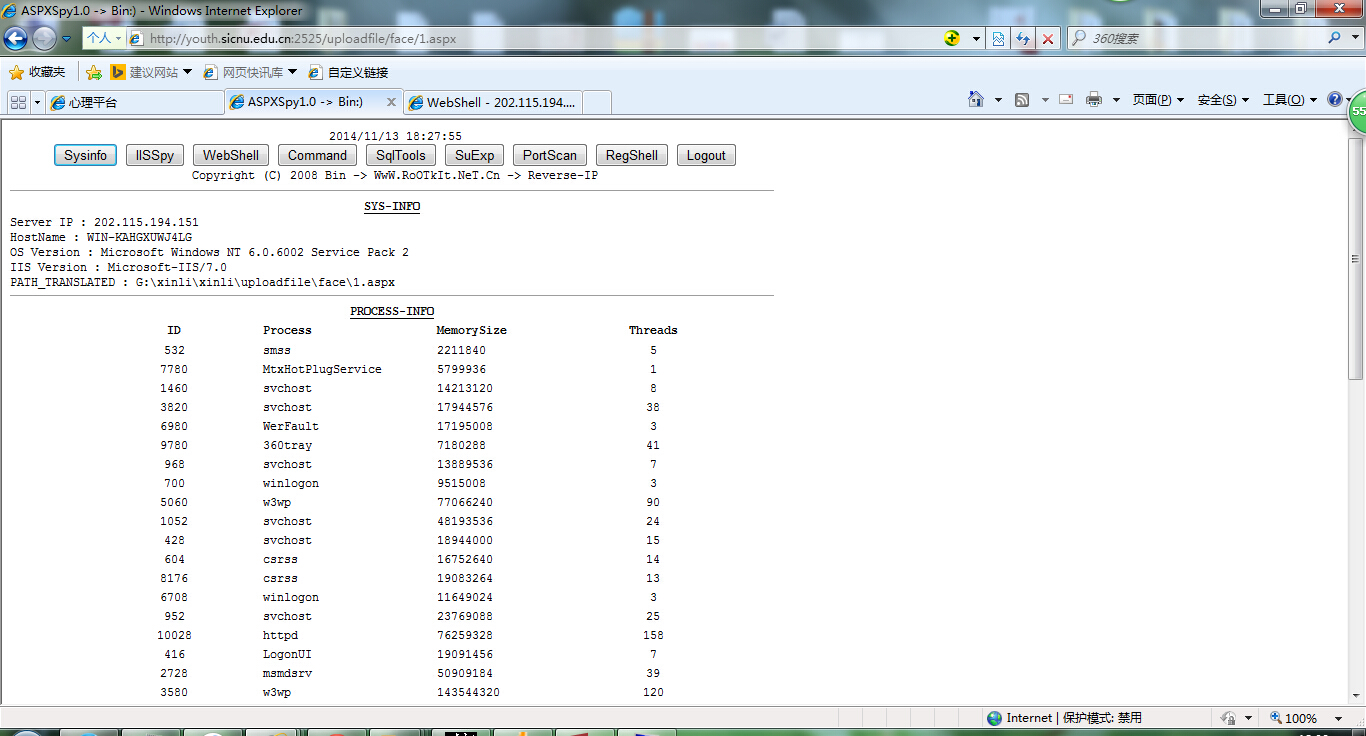Expand the zoom level dropdown arrow
This screenshot has width=1366, height=736.
[x=1338, y=718]
